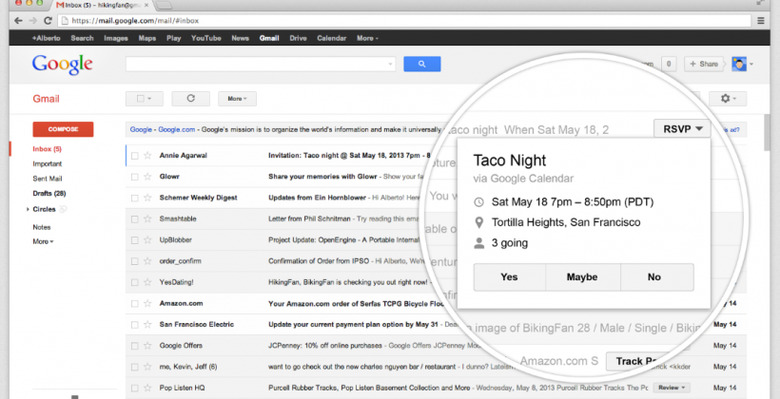The image size is (780, 399).
Task: Go to +Alberto in the top bar
Action: 46,38
